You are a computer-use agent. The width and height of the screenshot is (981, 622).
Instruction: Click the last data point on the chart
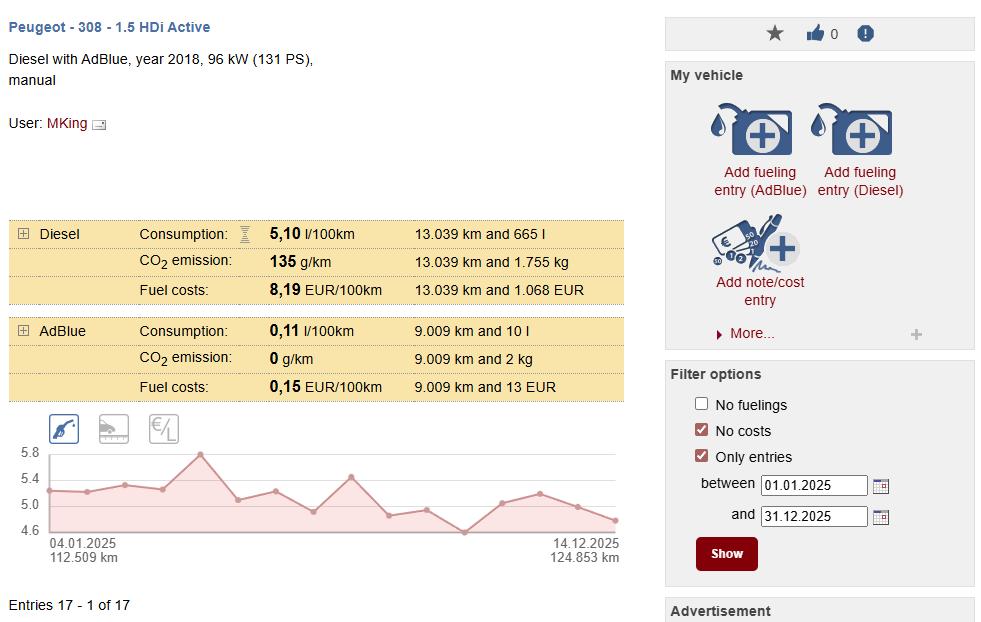pyautogui.click(x=615, y=521)
